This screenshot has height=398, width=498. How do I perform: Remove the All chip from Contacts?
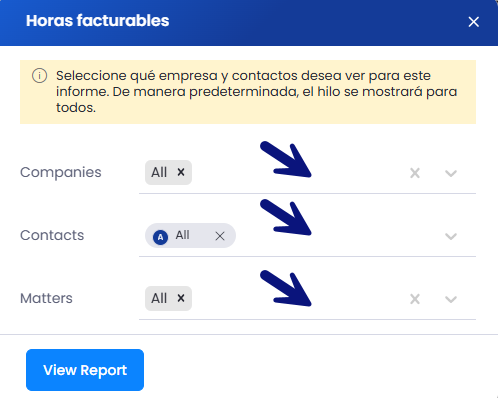220,236
